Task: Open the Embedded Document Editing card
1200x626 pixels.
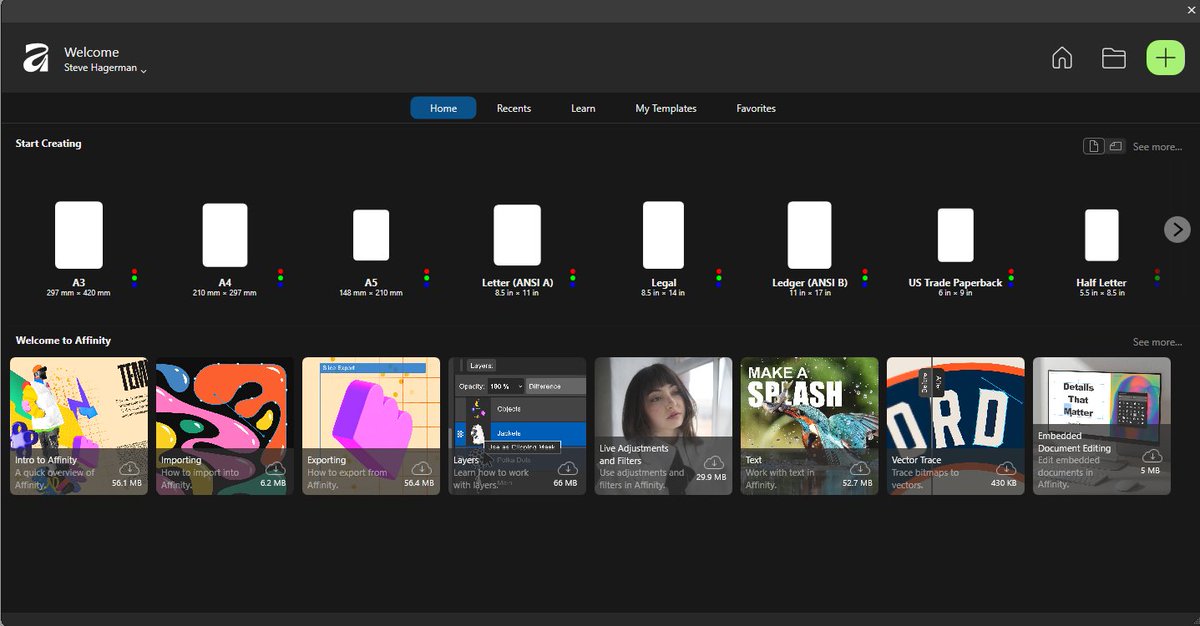Action: 1102,426
